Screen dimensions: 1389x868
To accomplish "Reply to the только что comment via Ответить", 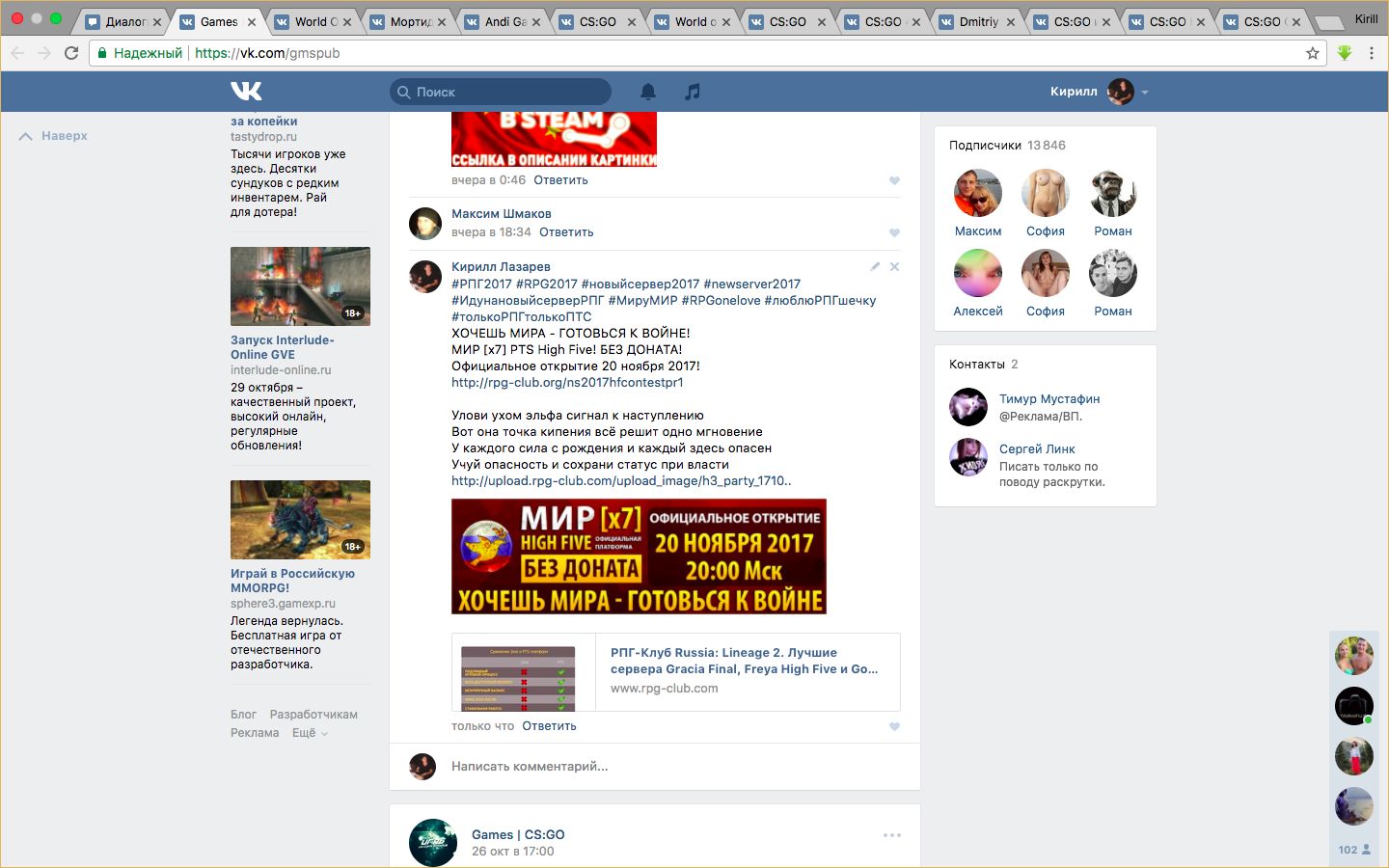I will (x=549, y=726).
